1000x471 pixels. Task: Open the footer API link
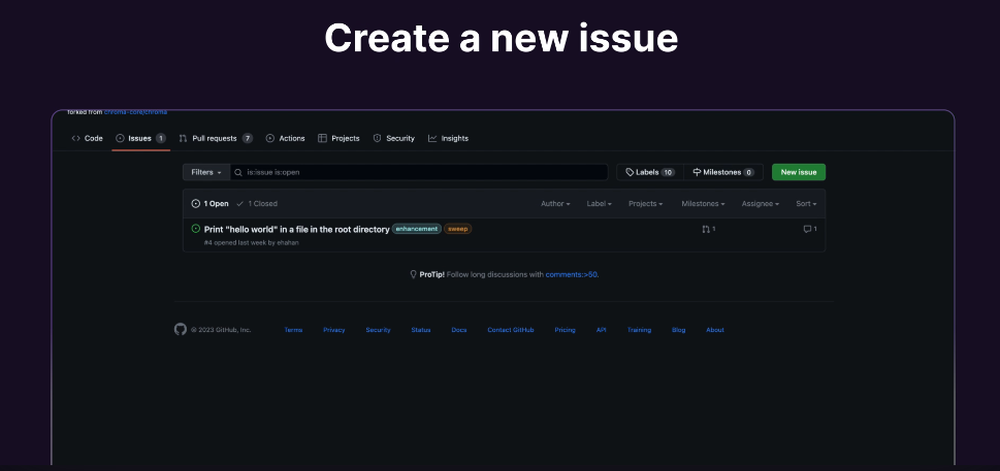click(x=601, y=330)
